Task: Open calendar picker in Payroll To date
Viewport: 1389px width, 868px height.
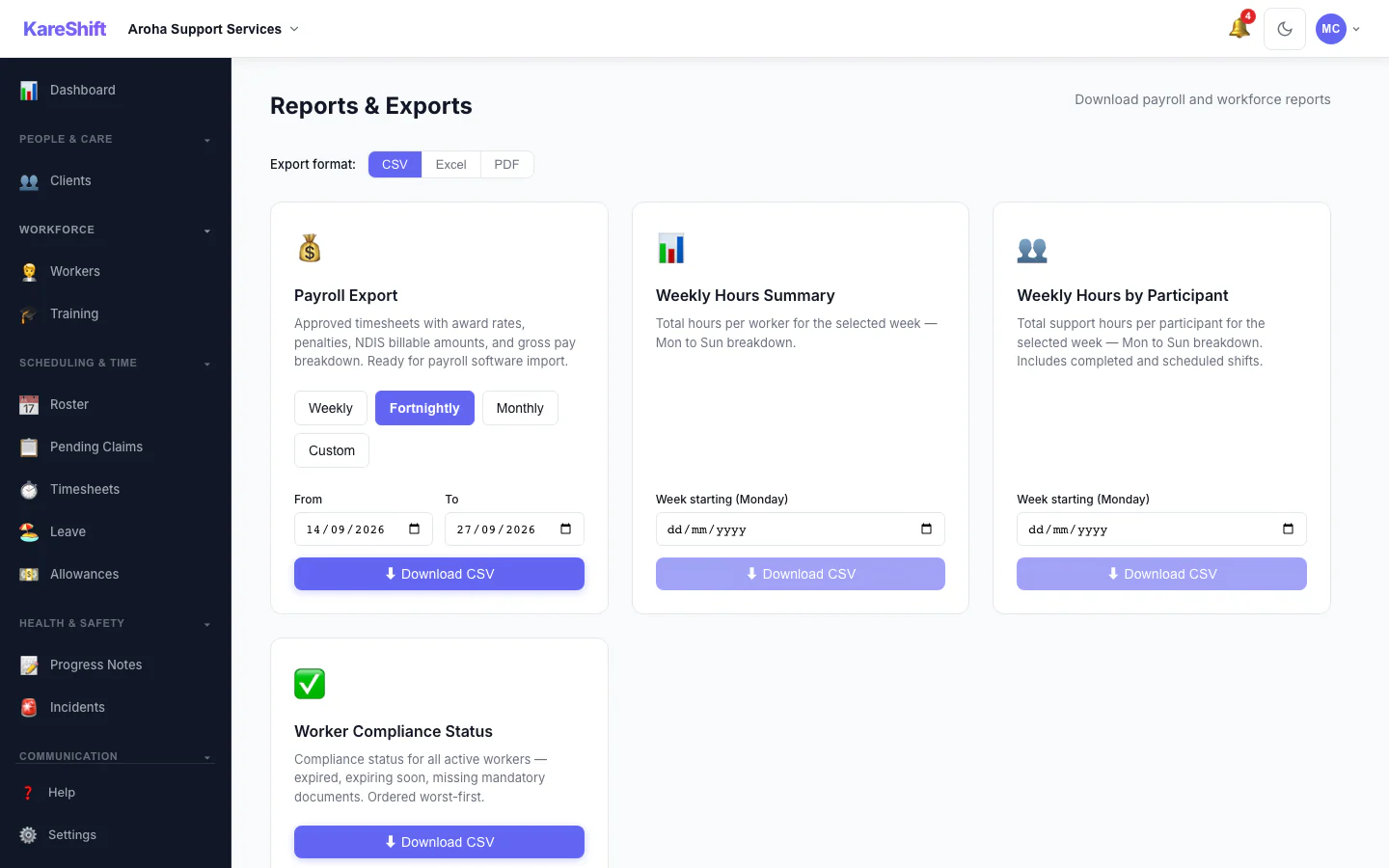Action: point(566,529)
